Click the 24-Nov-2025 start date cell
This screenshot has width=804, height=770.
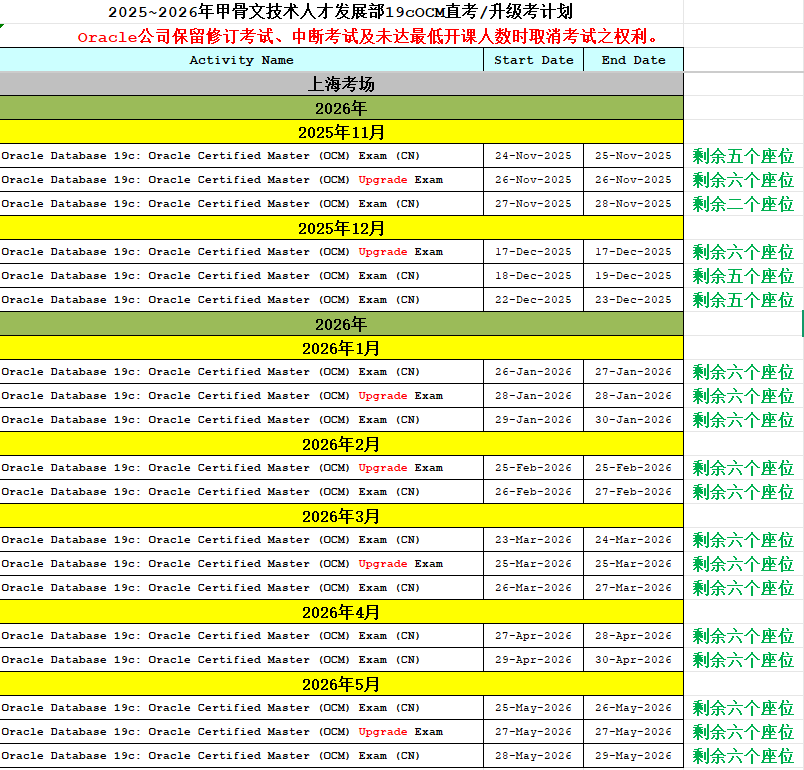click(533, 156)
